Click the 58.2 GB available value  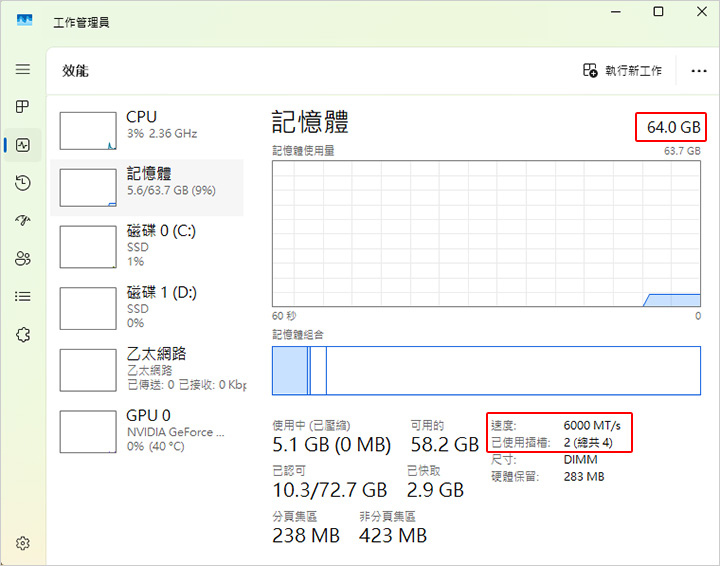coord(444,444)
